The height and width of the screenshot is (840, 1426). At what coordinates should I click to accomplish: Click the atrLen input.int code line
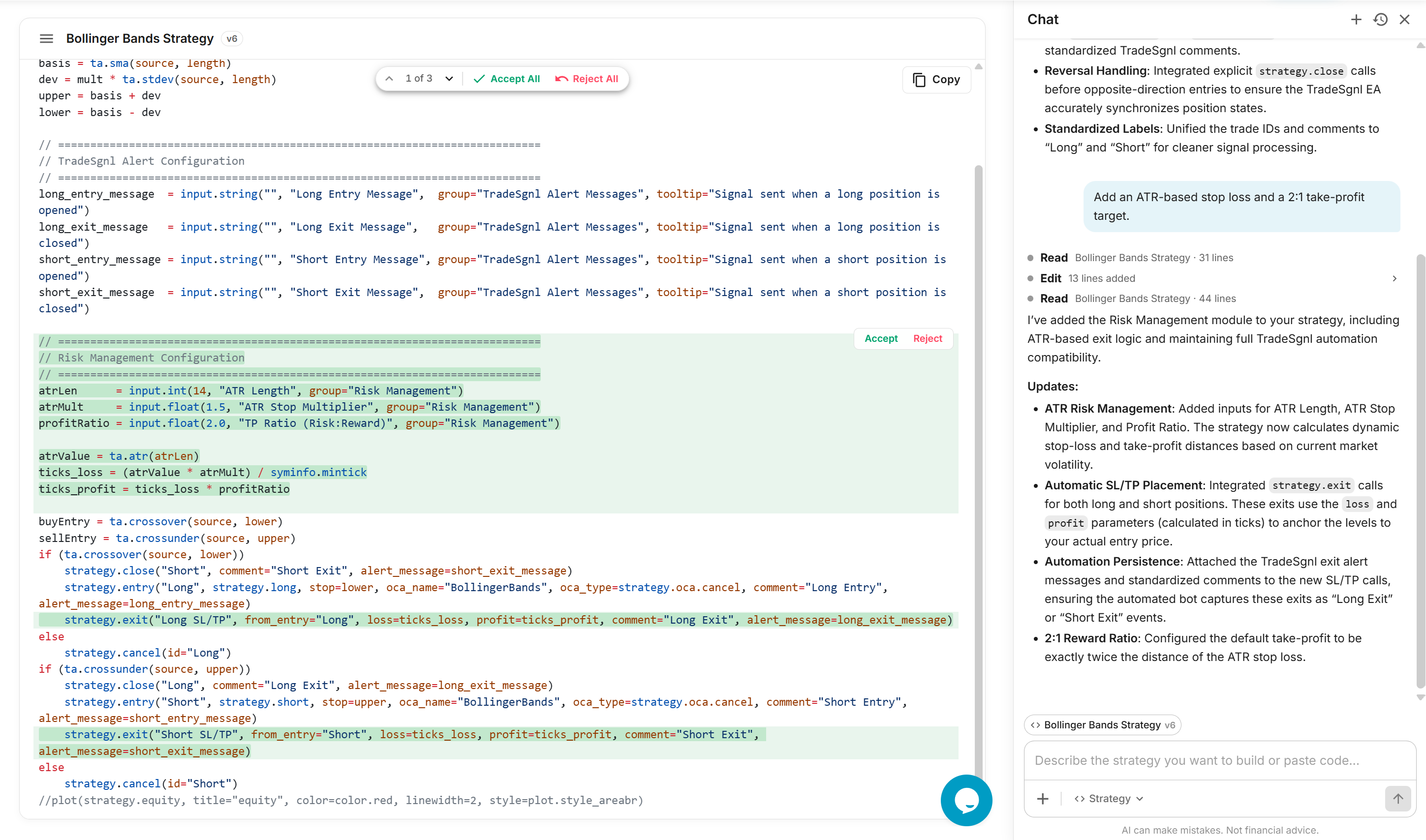251,390
